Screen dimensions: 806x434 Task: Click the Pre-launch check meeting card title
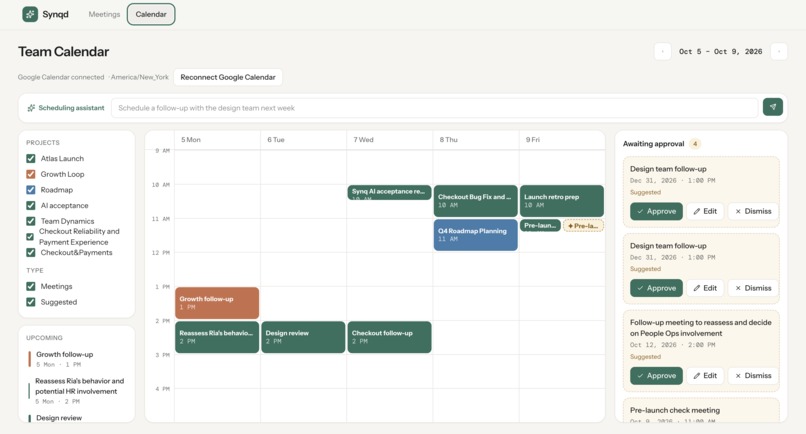(x=674, y=410)
